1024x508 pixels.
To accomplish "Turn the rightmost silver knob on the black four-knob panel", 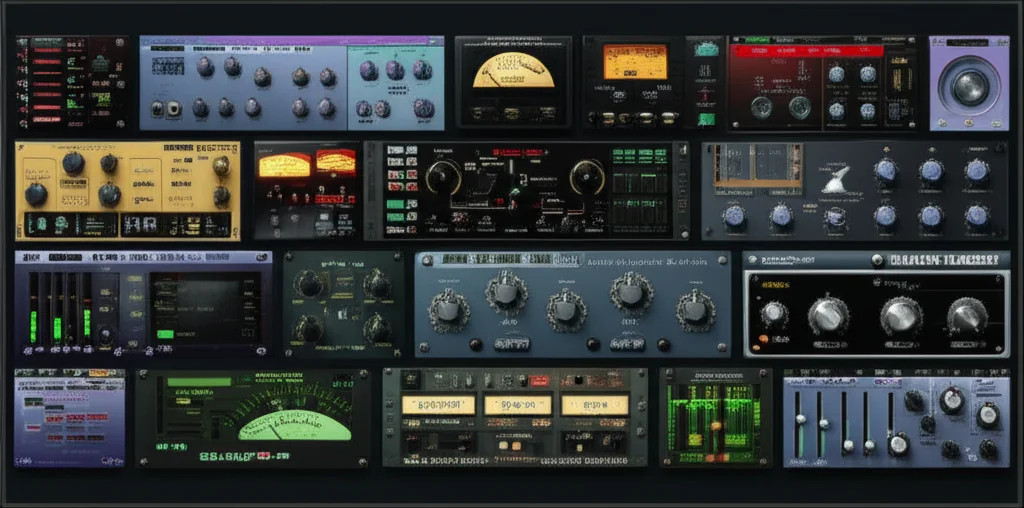I will point(968,317).
